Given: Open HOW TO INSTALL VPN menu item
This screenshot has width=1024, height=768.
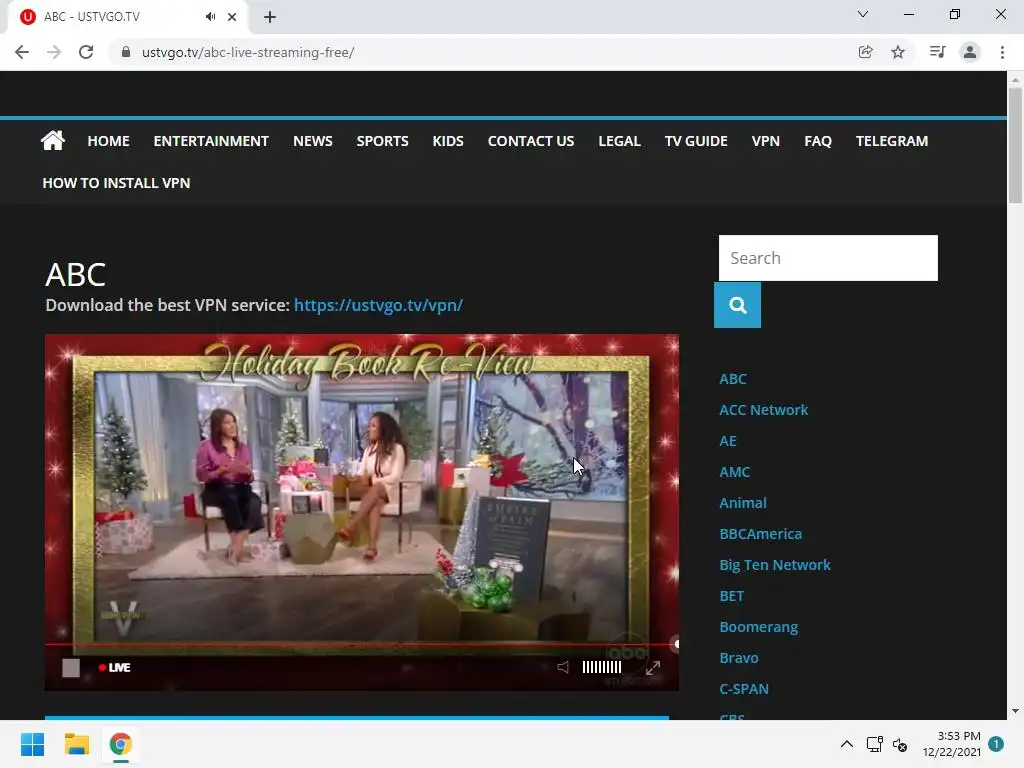Looking at the screenshot, I should point(116,183).
